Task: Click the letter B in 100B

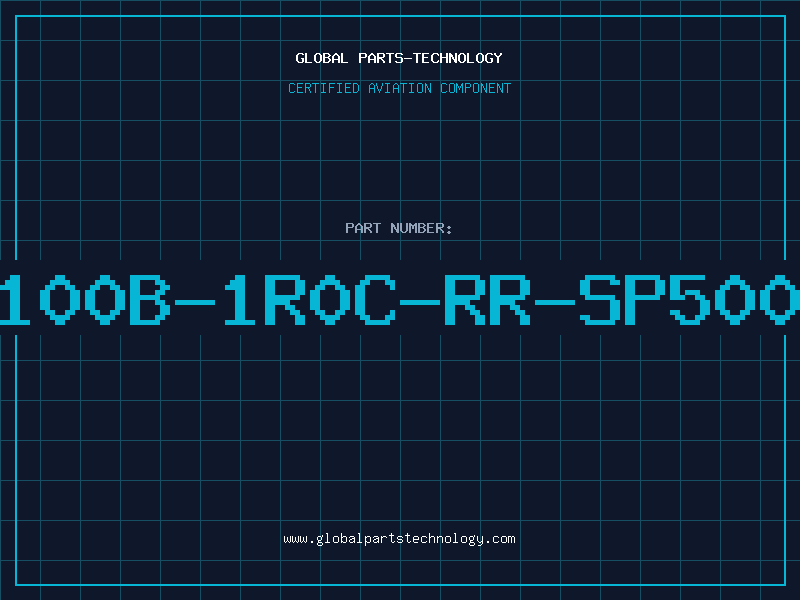Action: [x=149, y=299]
